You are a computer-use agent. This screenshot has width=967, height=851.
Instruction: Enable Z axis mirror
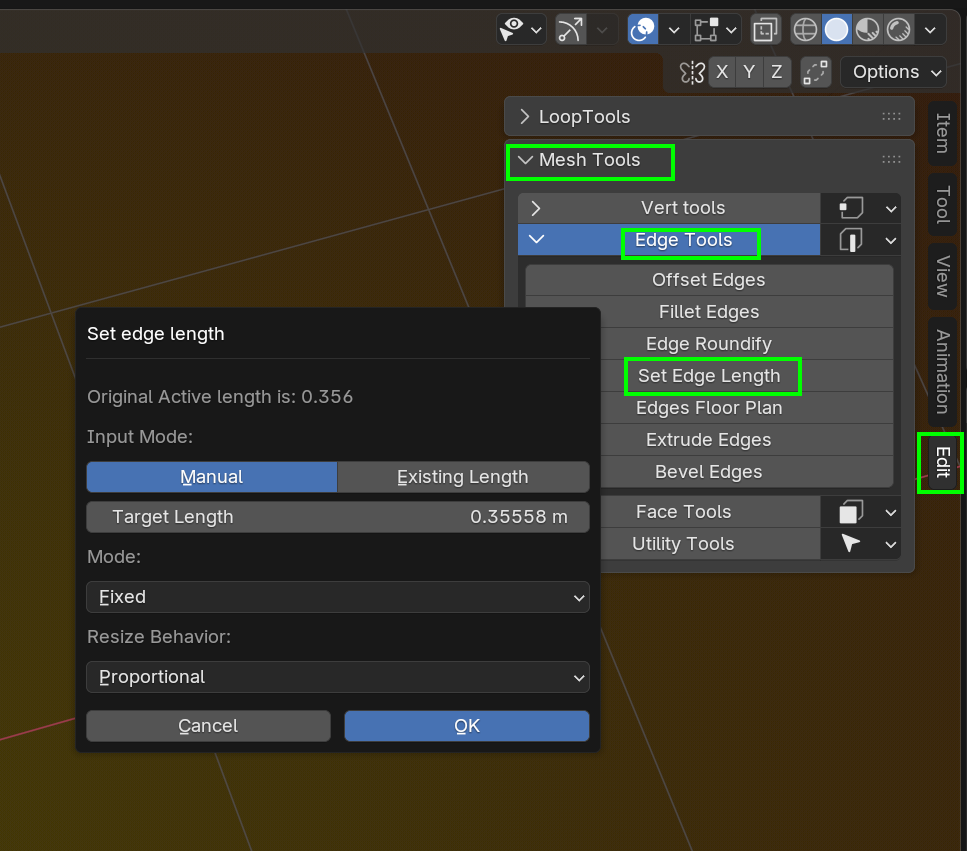click(775, 72)
